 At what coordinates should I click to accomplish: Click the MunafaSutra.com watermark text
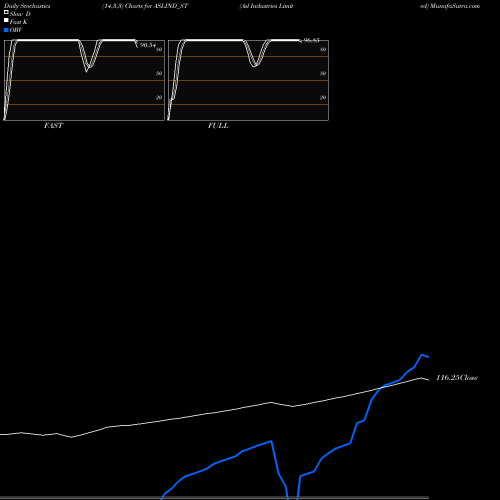click(455, 6)
